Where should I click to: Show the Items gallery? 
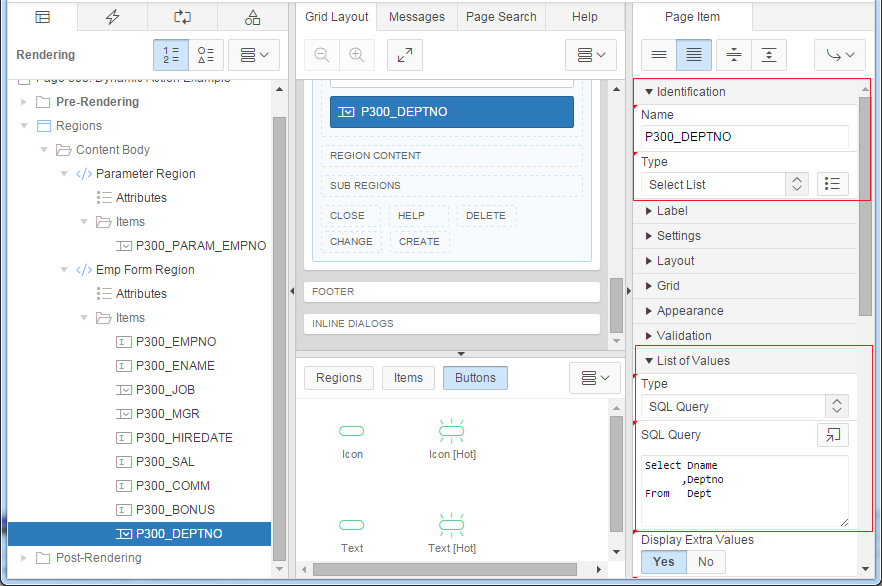[408, 378]
